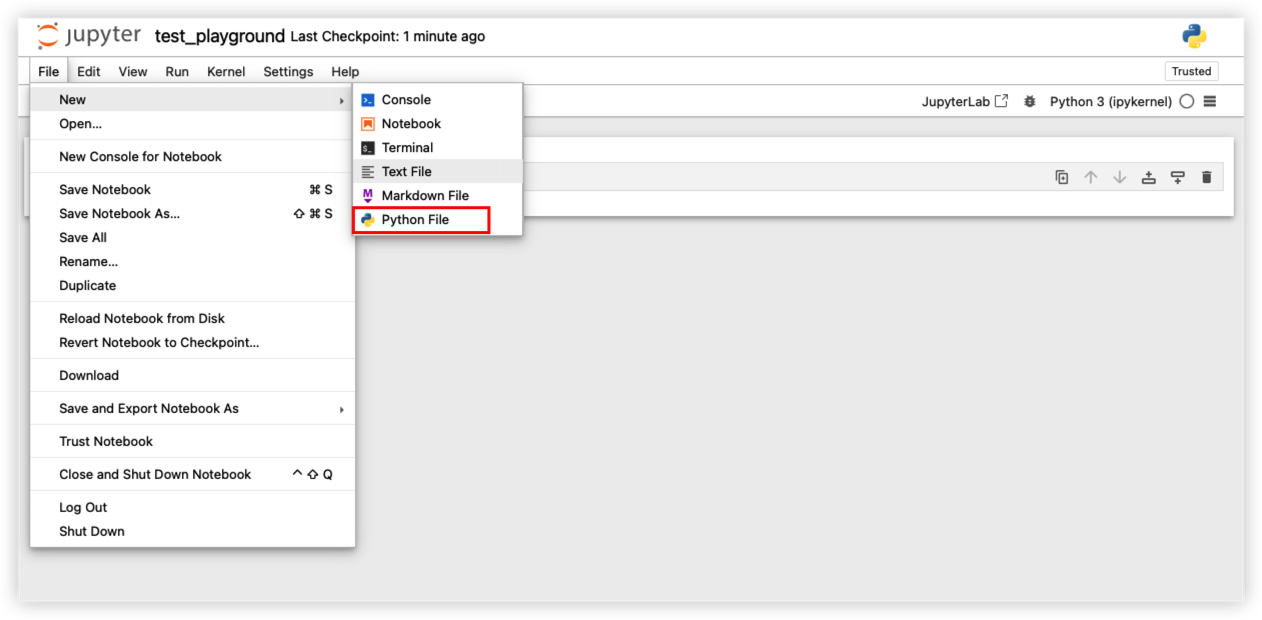Move the cell up with arrow icon
The image size is (1262, 620).
1091,177
